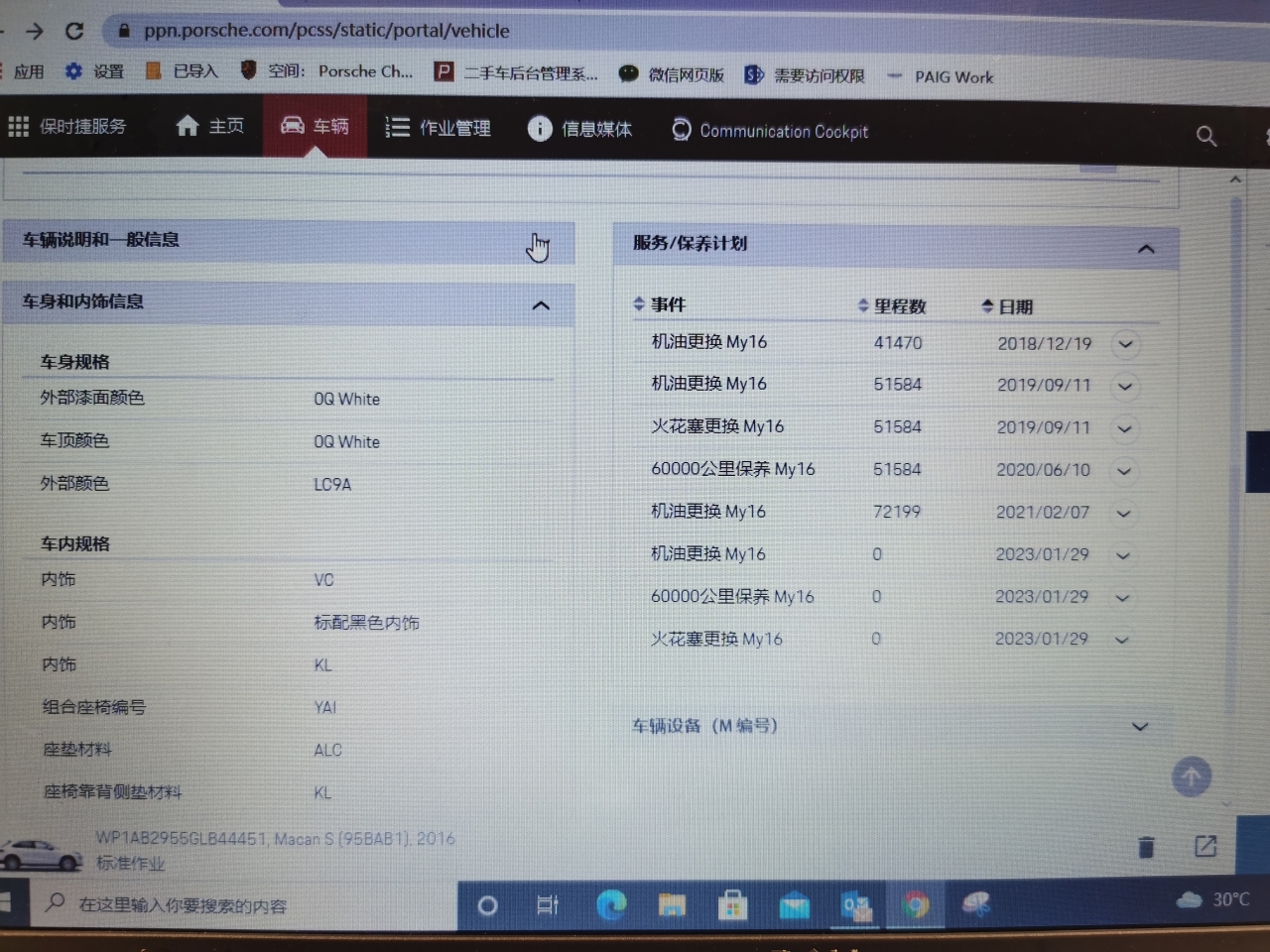Select 外部颜色 value LC9A
Screen dimensions: 1270x952
tap(332, 484)
